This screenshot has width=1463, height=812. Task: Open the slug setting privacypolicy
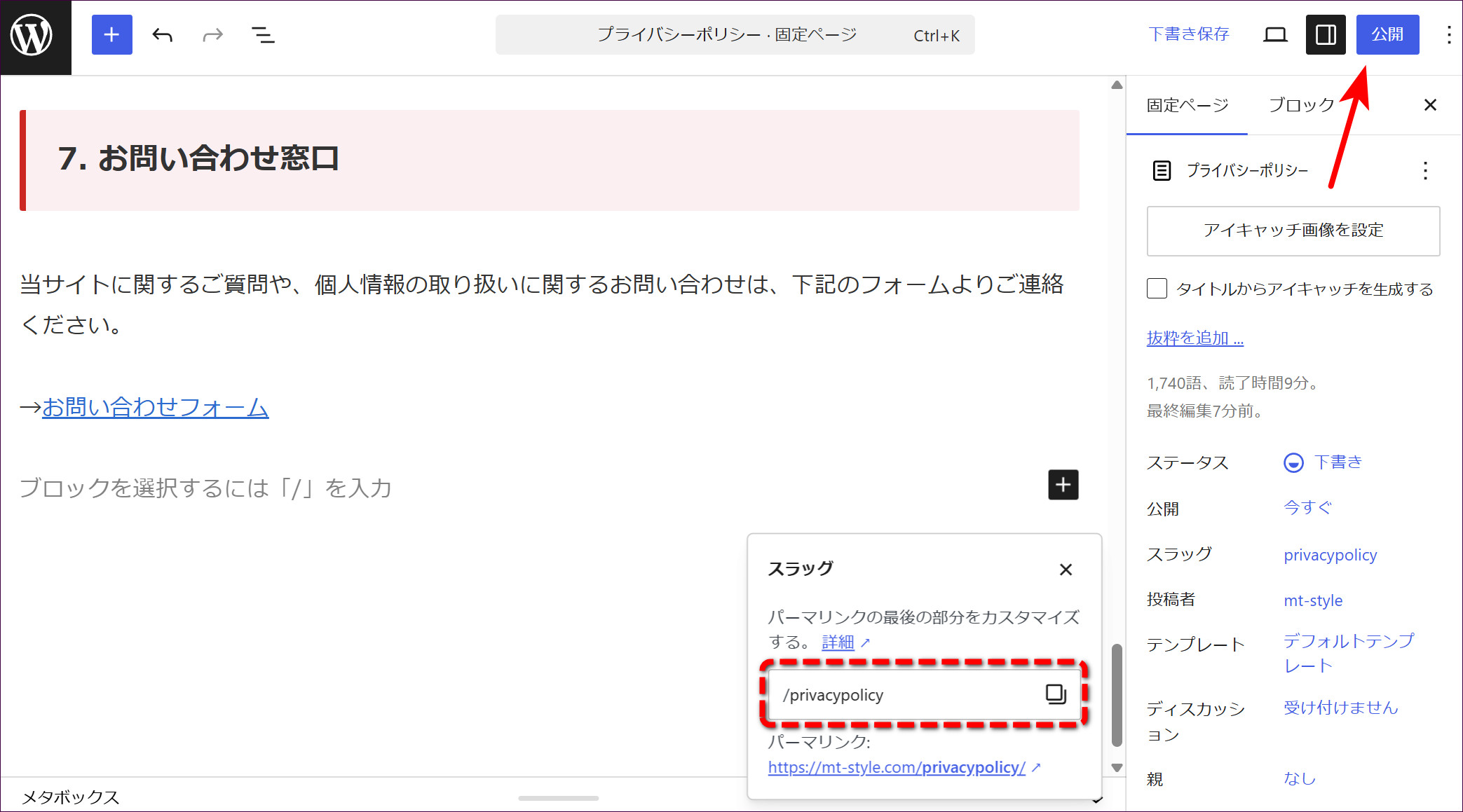[x=1331, y=555]
